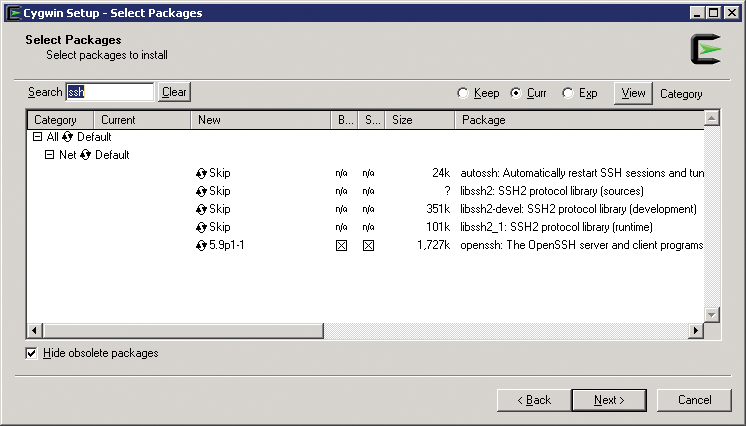Click the New column header
Image resolution: width=746 pixels, height=426 pixels.
[261, 120]
